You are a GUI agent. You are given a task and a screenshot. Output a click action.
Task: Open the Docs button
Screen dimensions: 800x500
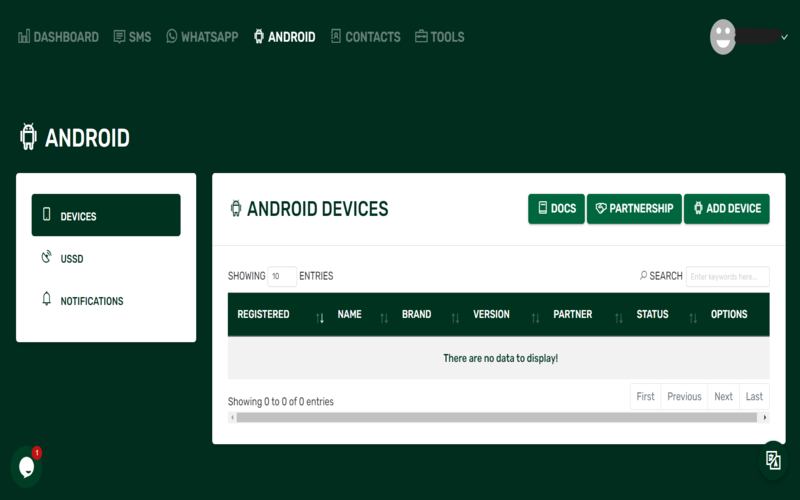tap(556, 208)
